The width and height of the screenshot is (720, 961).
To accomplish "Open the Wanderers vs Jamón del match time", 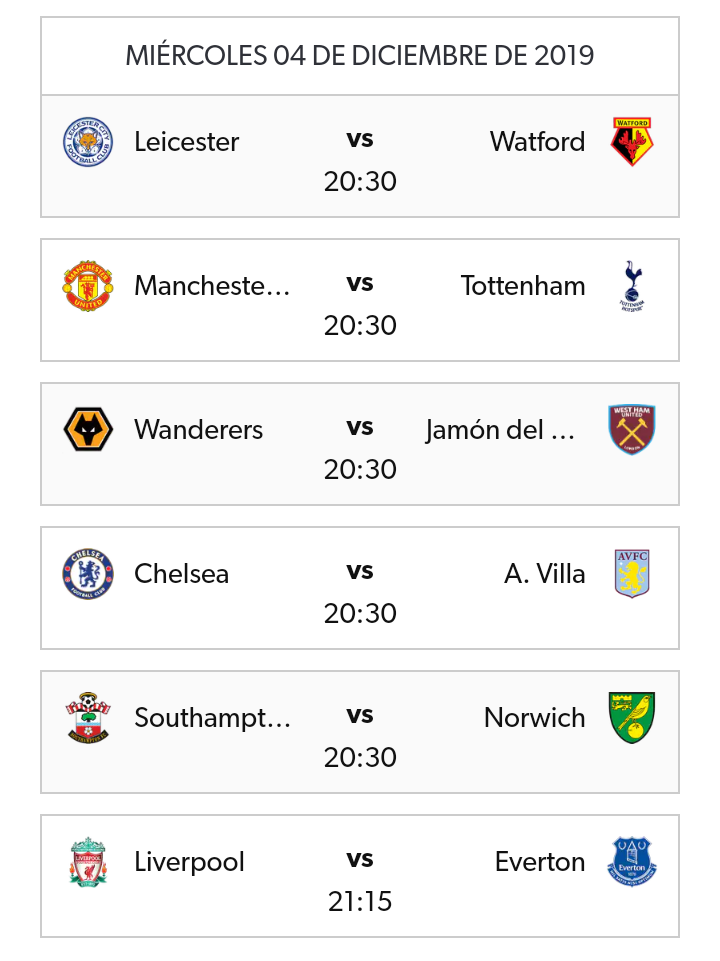I will click(x=360, y=469).
